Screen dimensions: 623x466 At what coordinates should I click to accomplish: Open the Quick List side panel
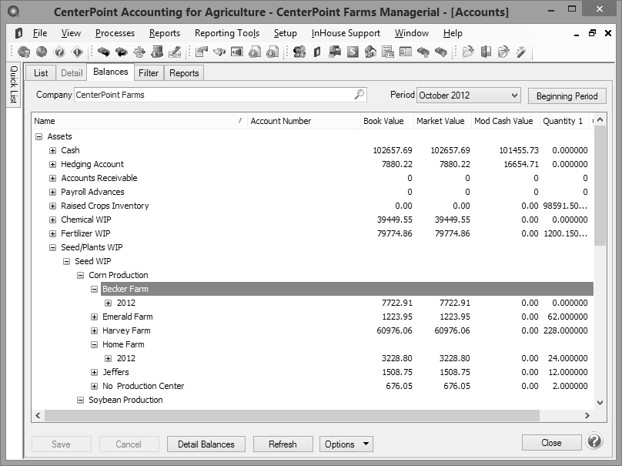click(14, 84)
